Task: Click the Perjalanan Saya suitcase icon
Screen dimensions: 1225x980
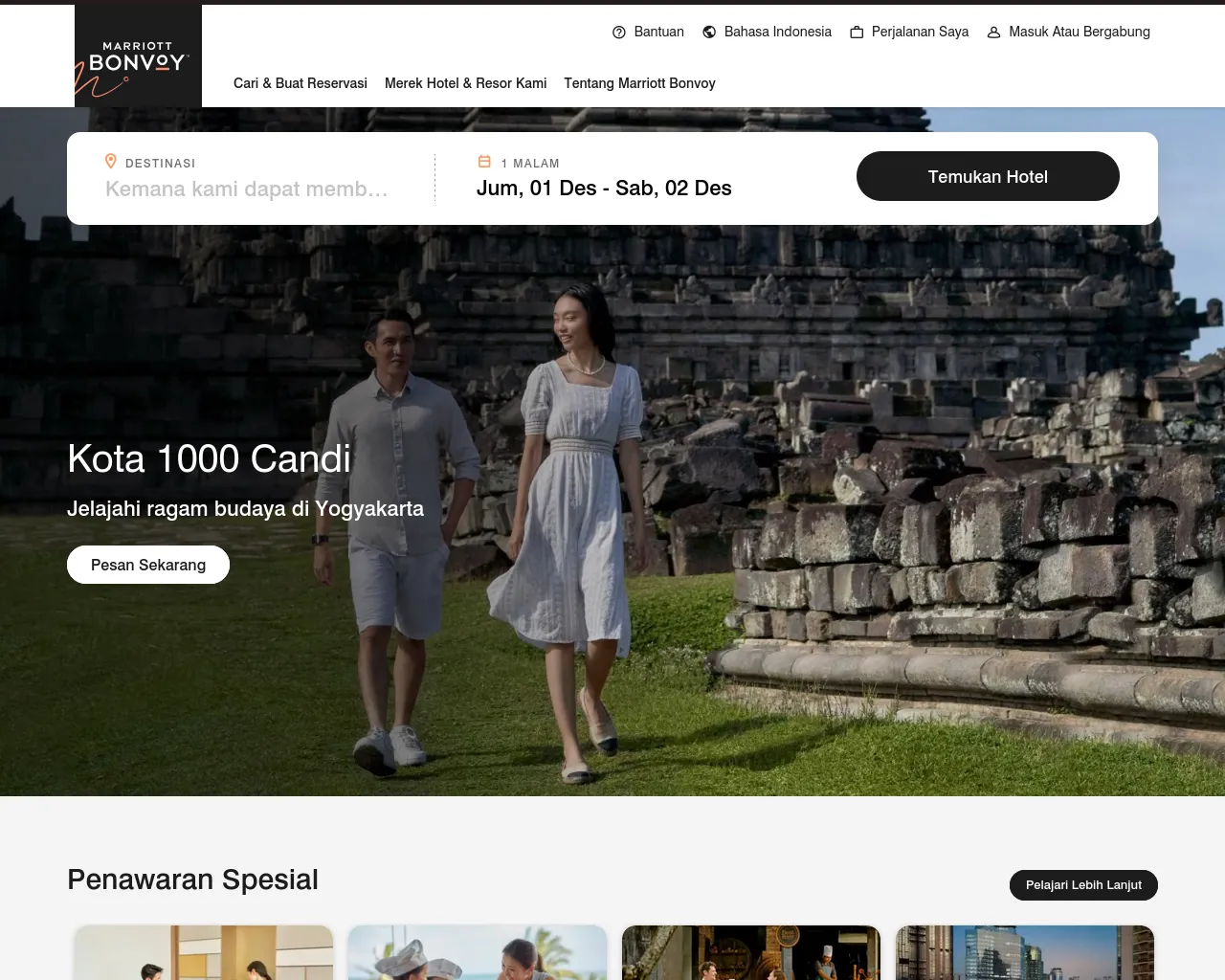Action: pos(857,33)
